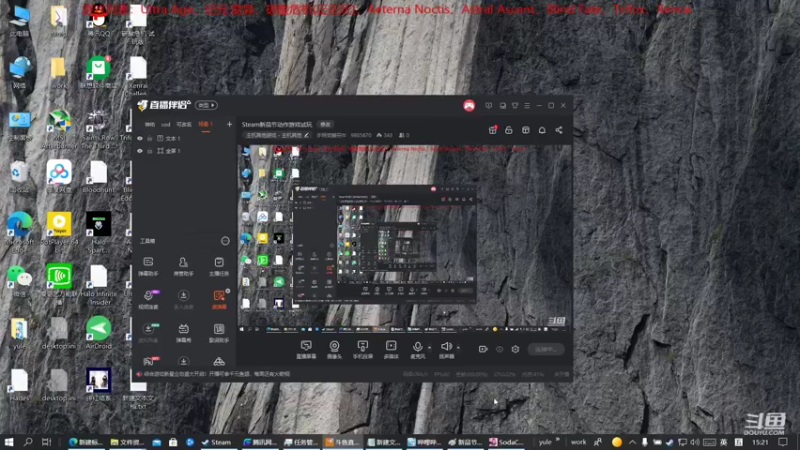800x450 pixels.
Task: Click the feedback message icon in the title bar
Action: click(488, 106)
